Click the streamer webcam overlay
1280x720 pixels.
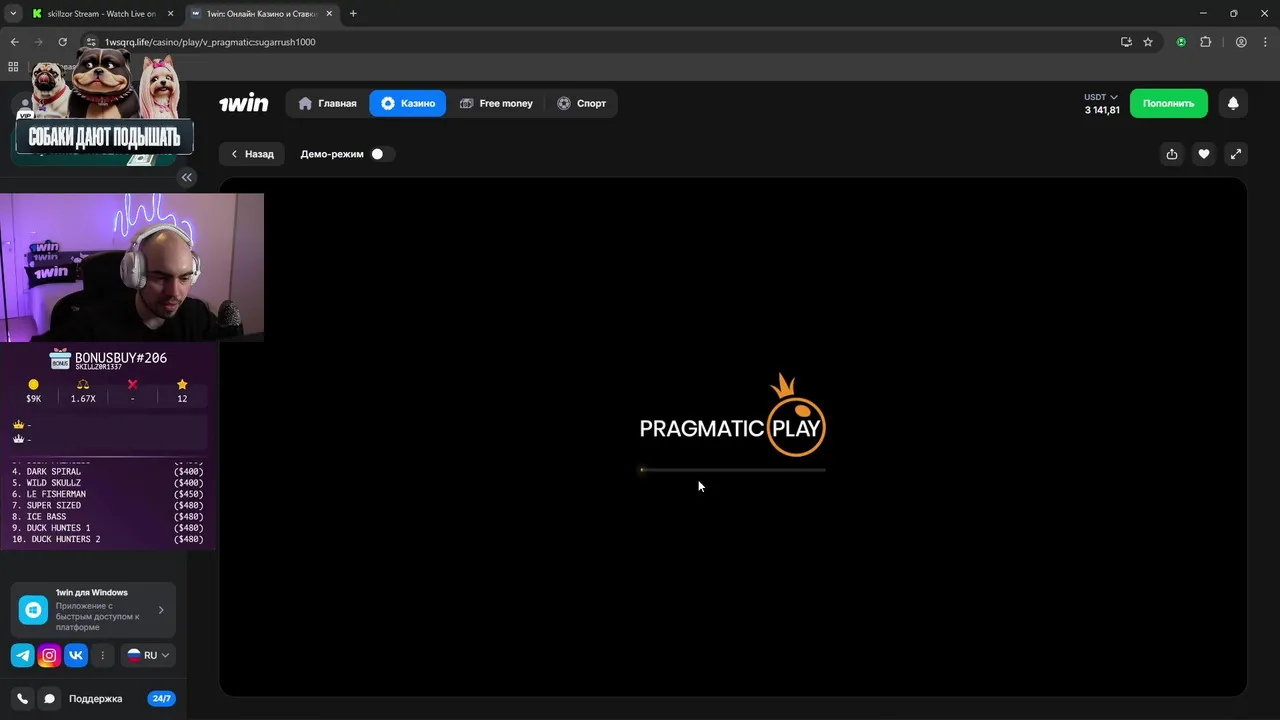pyautogui.click(x=132, y=268)
